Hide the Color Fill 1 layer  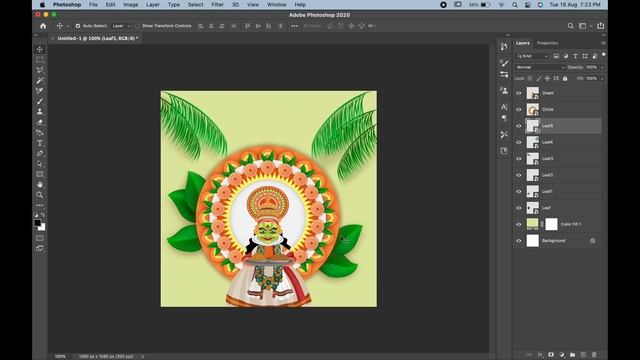pyautogui.click(x=519, y=224)
